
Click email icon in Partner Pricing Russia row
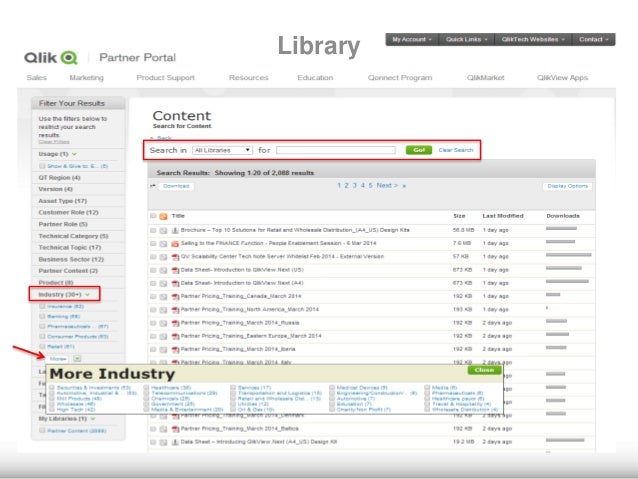(163, 323)
